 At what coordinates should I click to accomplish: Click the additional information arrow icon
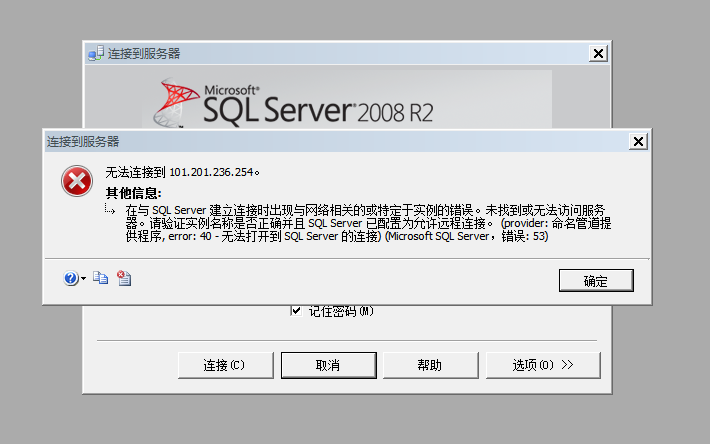[110, 209]
